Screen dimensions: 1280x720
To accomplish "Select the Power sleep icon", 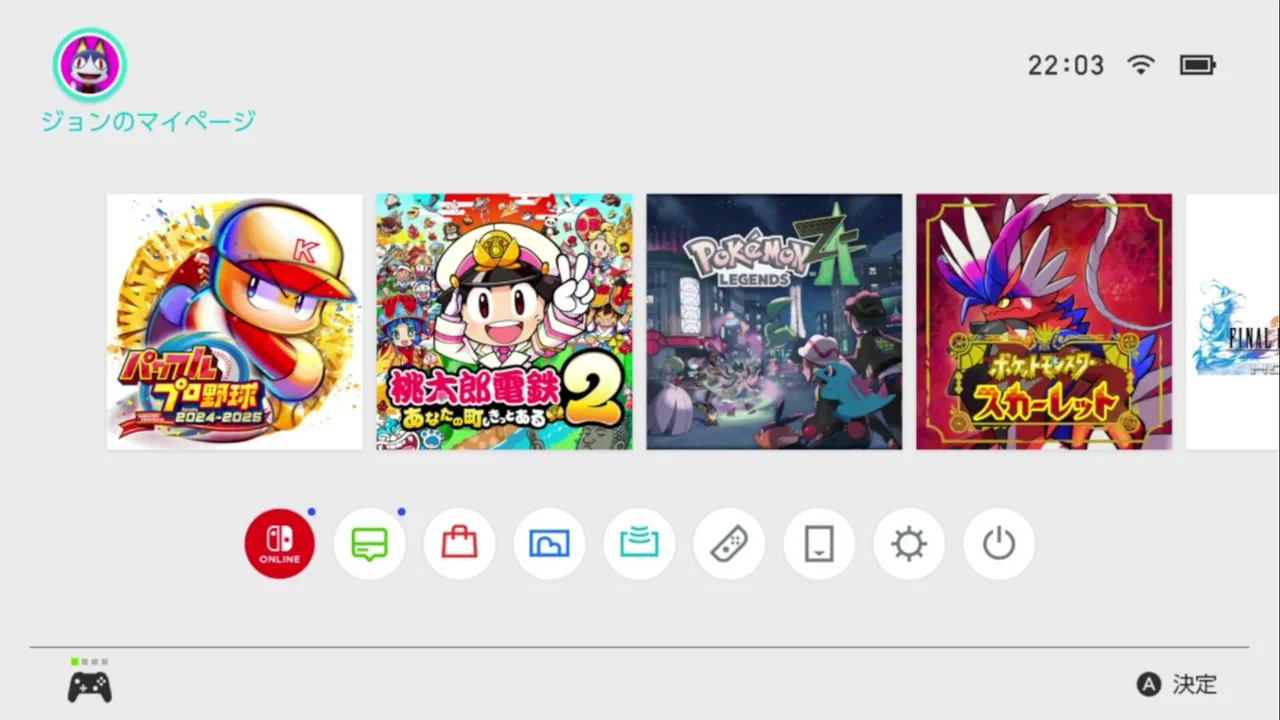I will [x=999, y=544].
